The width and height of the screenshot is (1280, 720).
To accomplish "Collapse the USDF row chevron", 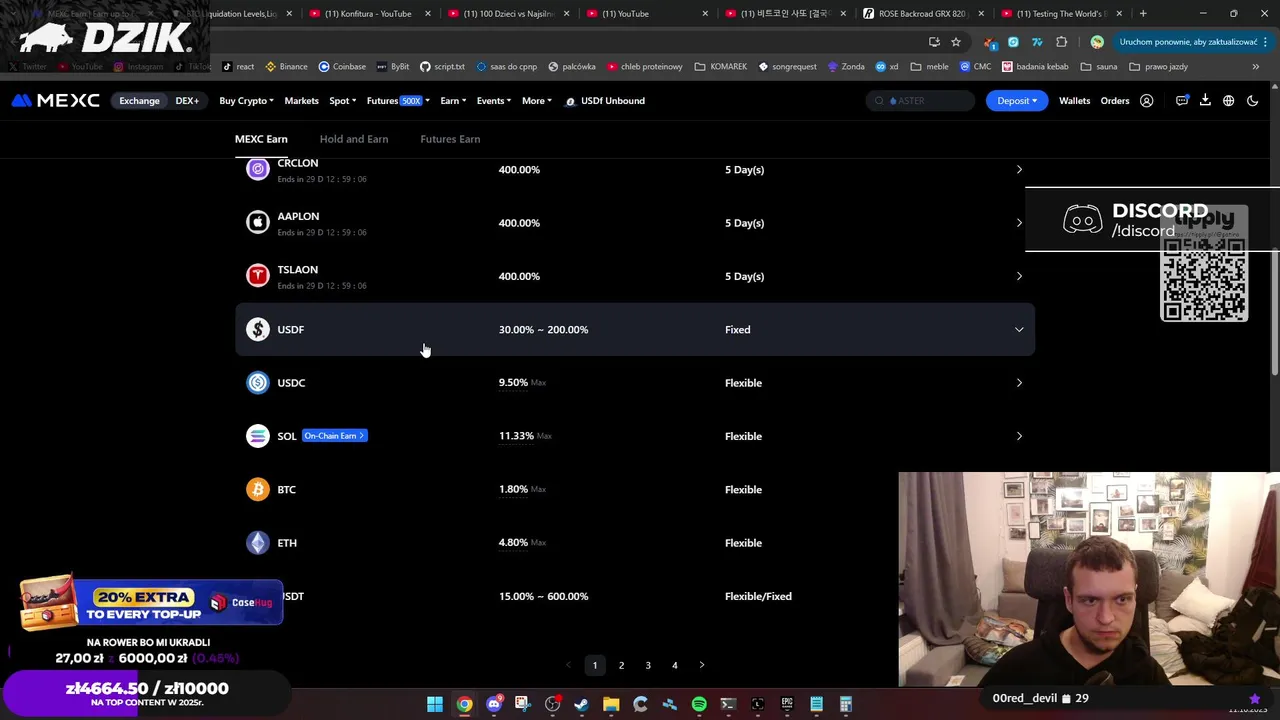I will [1019, 330].
